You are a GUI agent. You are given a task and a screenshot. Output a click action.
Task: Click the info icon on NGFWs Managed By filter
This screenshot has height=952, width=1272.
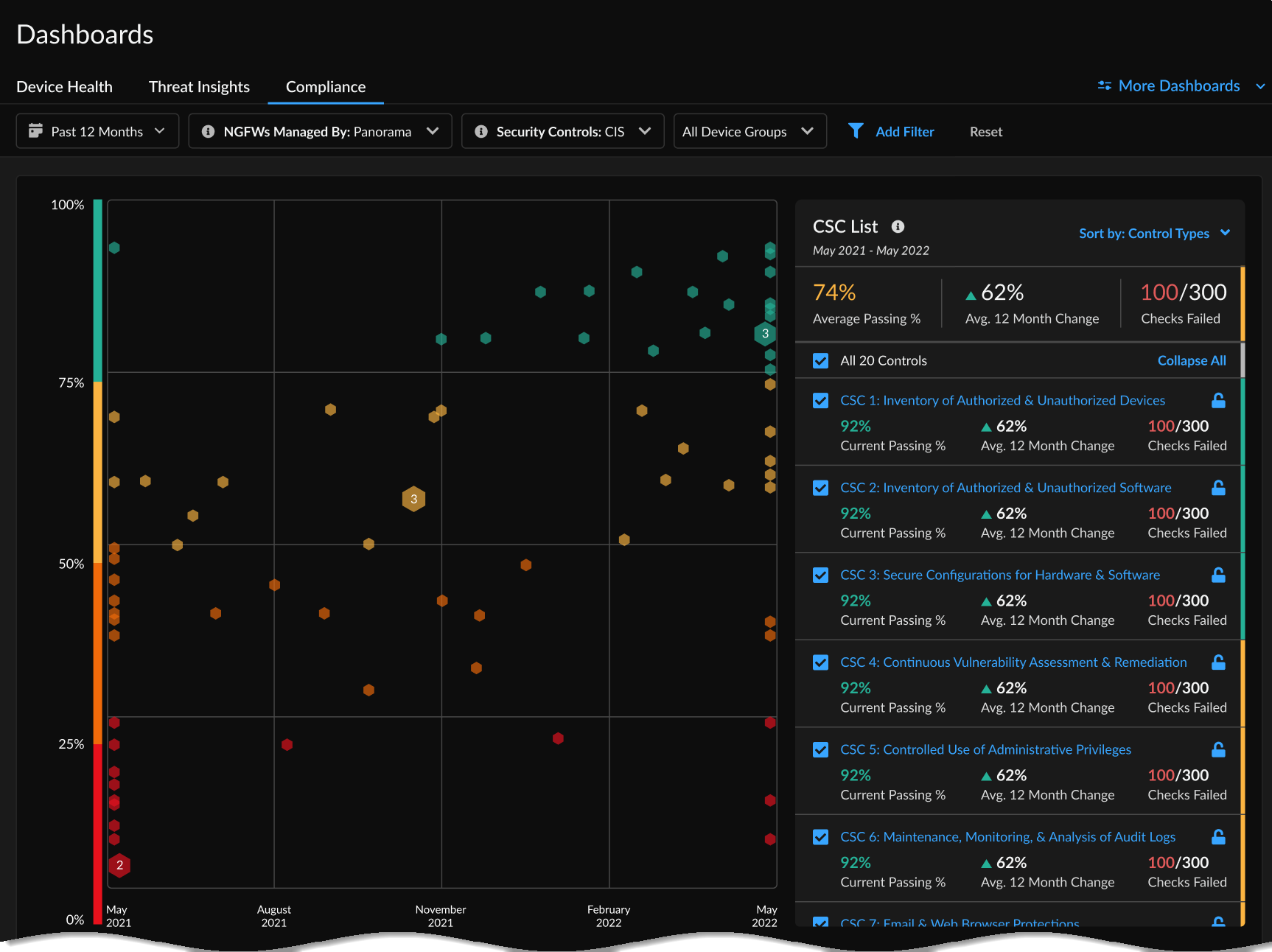(x=209, y=131)
